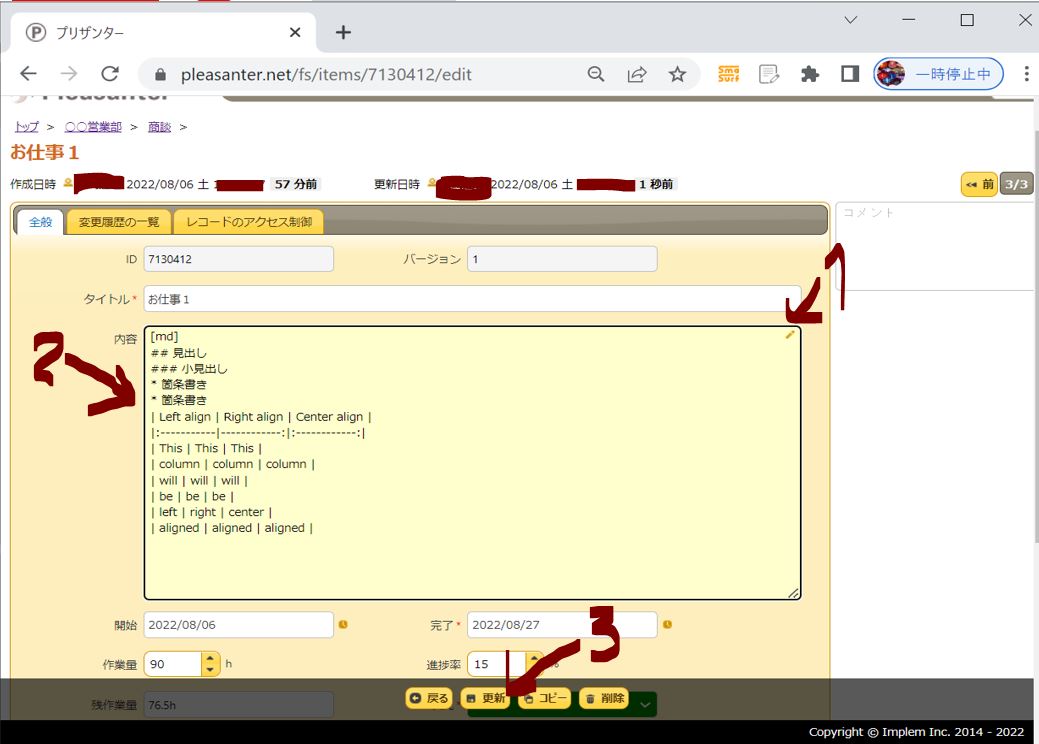Toggle the browser side panel icon
The width and height of the screenshot is (1039, 744).
tap(849, 74)
